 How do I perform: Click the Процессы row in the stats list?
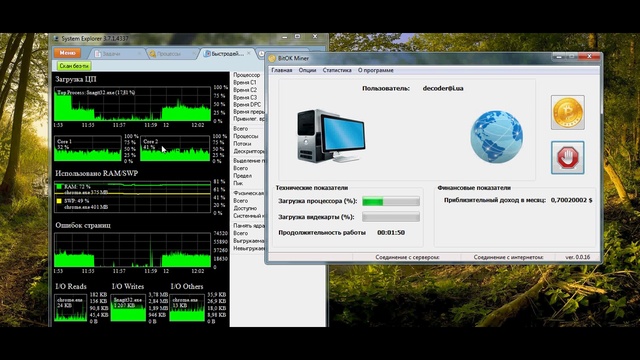246,136
